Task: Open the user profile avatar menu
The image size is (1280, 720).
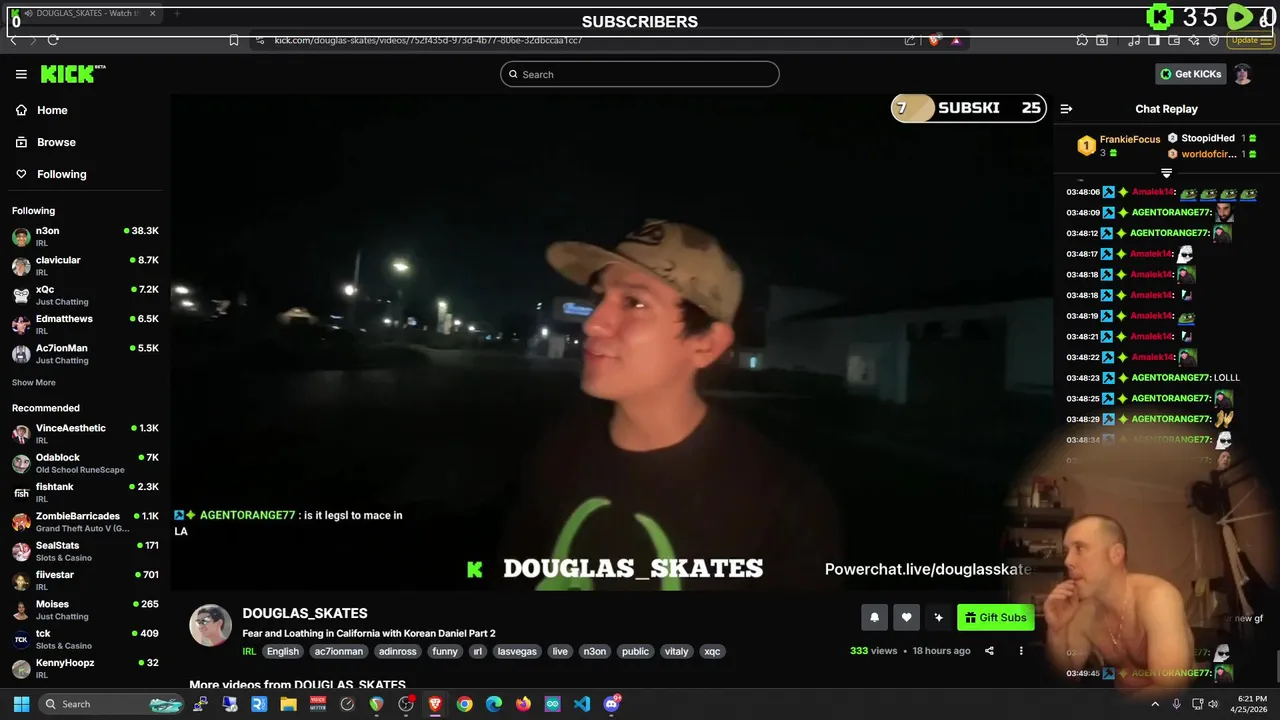Action: point(1243,74)
